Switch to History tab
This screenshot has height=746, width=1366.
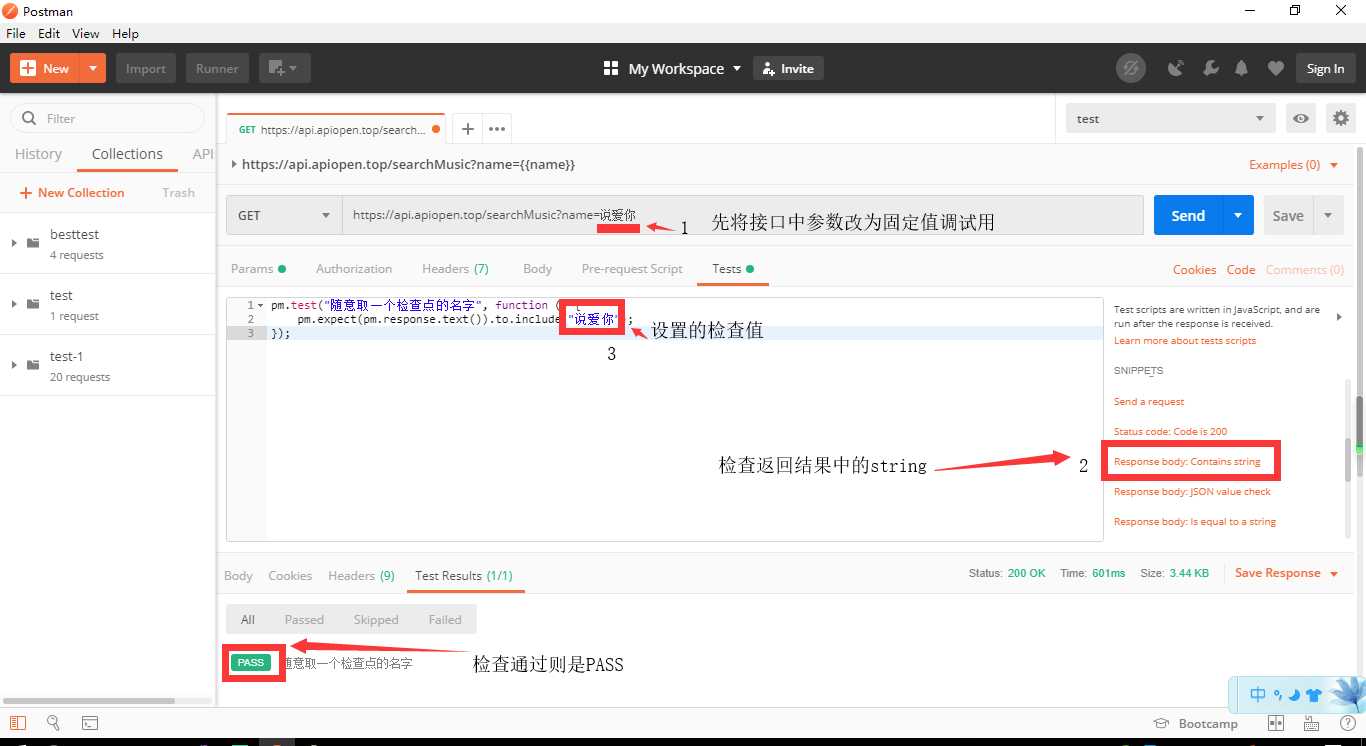(38, 154)
